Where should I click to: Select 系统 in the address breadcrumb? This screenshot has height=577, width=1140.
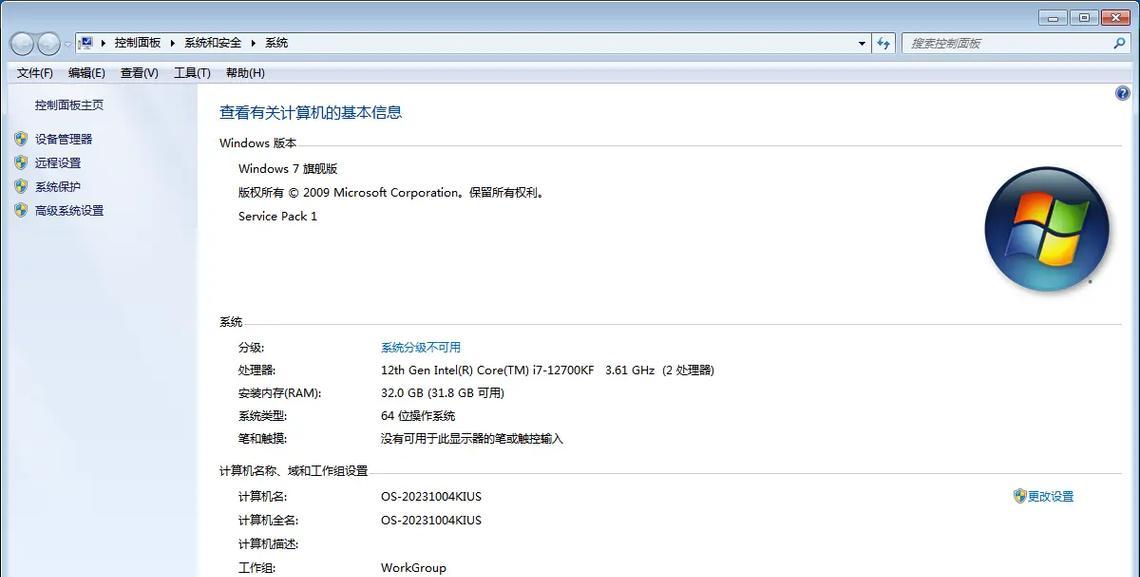pyautogui.click(x=276, y=43)
